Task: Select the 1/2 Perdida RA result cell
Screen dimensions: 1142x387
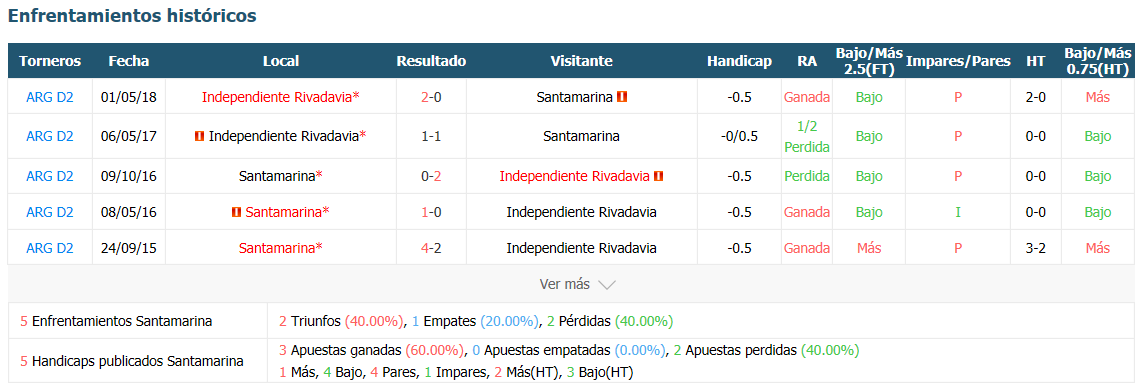Action: (x=807, y=136)
